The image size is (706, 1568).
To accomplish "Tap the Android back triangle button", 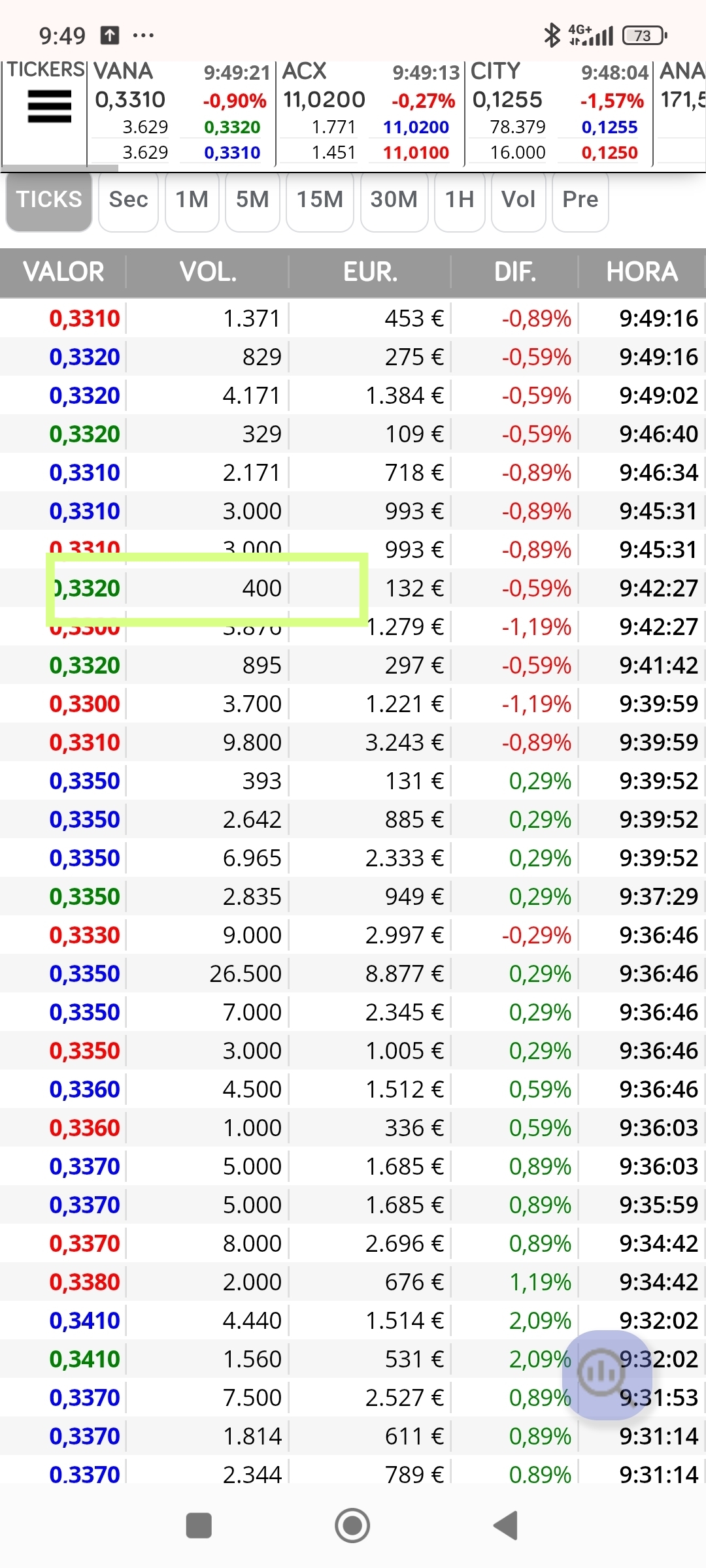I will (x=505, y=1526).
